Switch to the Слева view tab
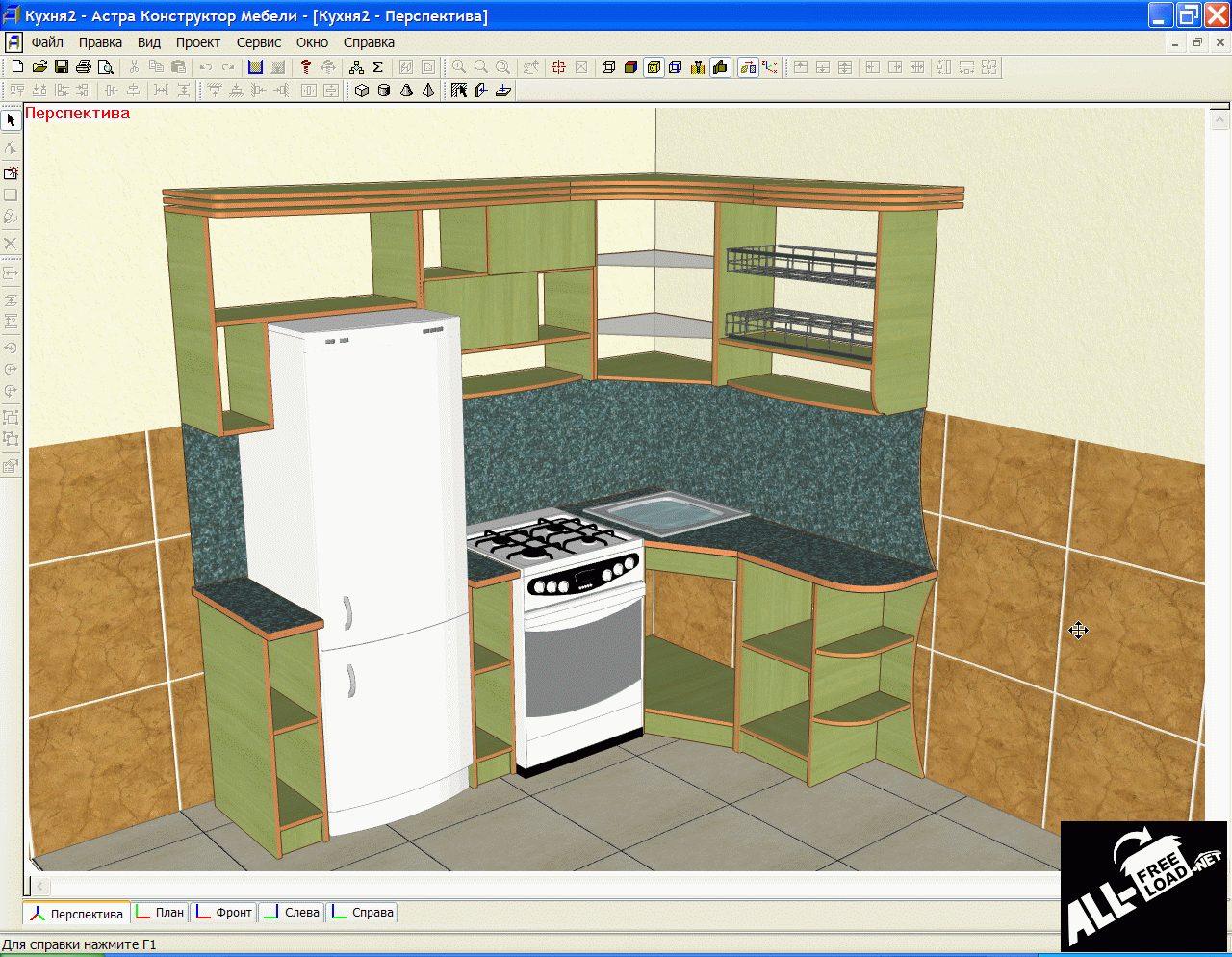The height and width of the screenshot is (957, 1232). coord(293,913)
